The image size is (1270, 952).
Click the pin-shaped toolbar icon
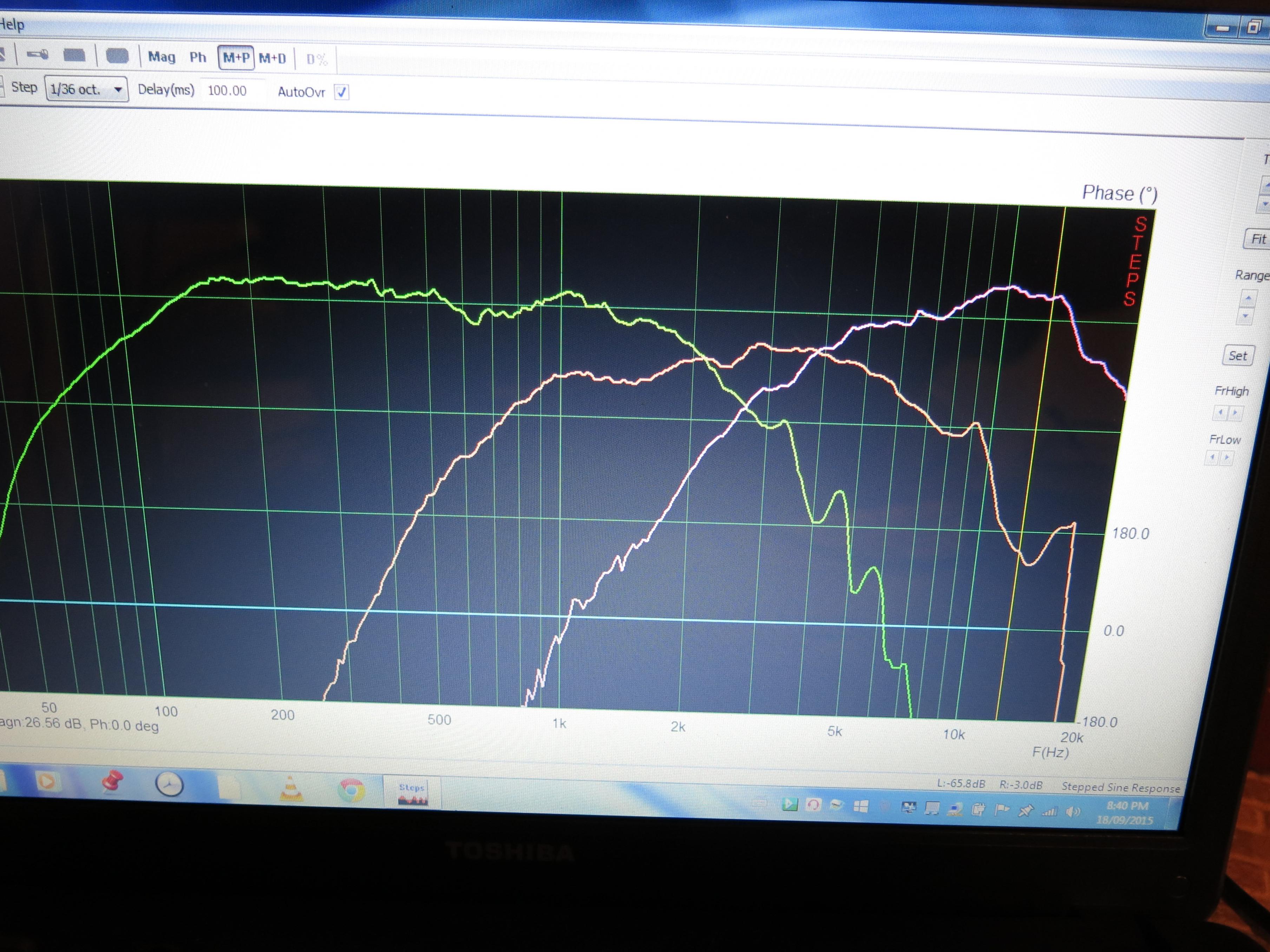click(38, 55)
